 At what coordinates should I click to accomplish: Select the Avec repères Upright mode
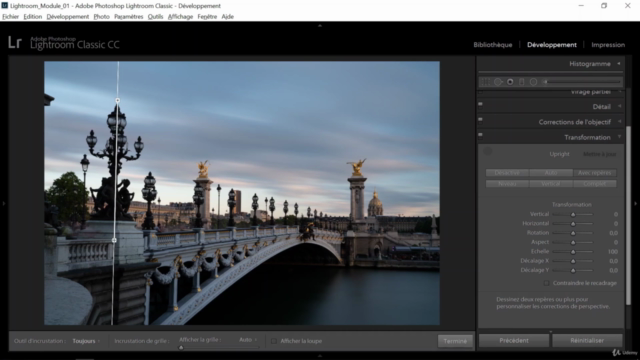pyautogui.click(x=595, y=173)
